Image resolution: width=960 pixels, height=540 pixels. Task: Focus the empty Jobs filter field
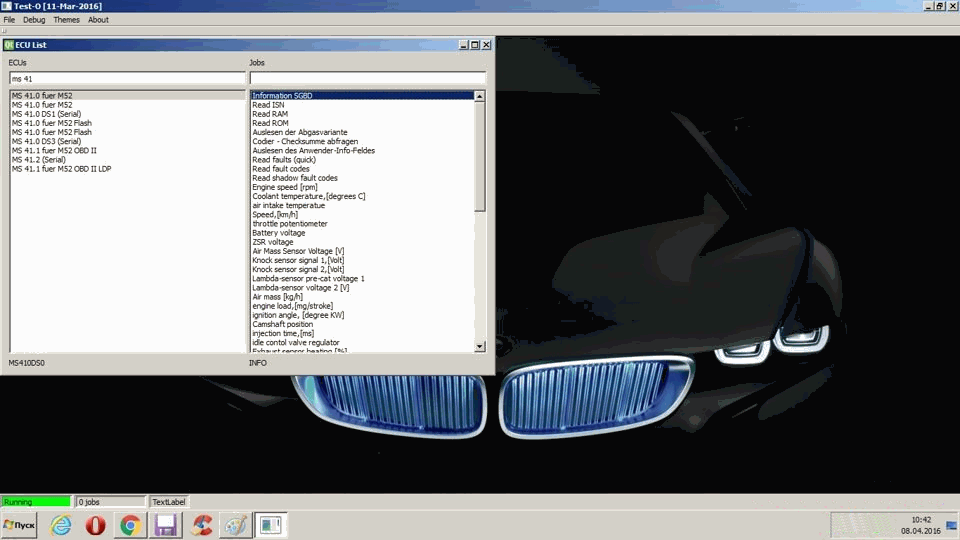point(367,78)
